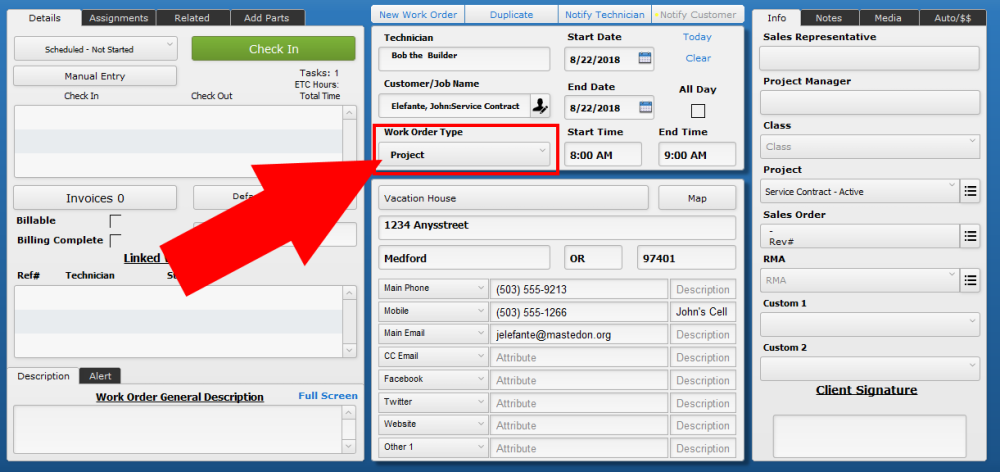1000x472 pixels.
Task: Open the Mobile contact type dropdown
Action: pyautogui.click(x=434, y=311)
